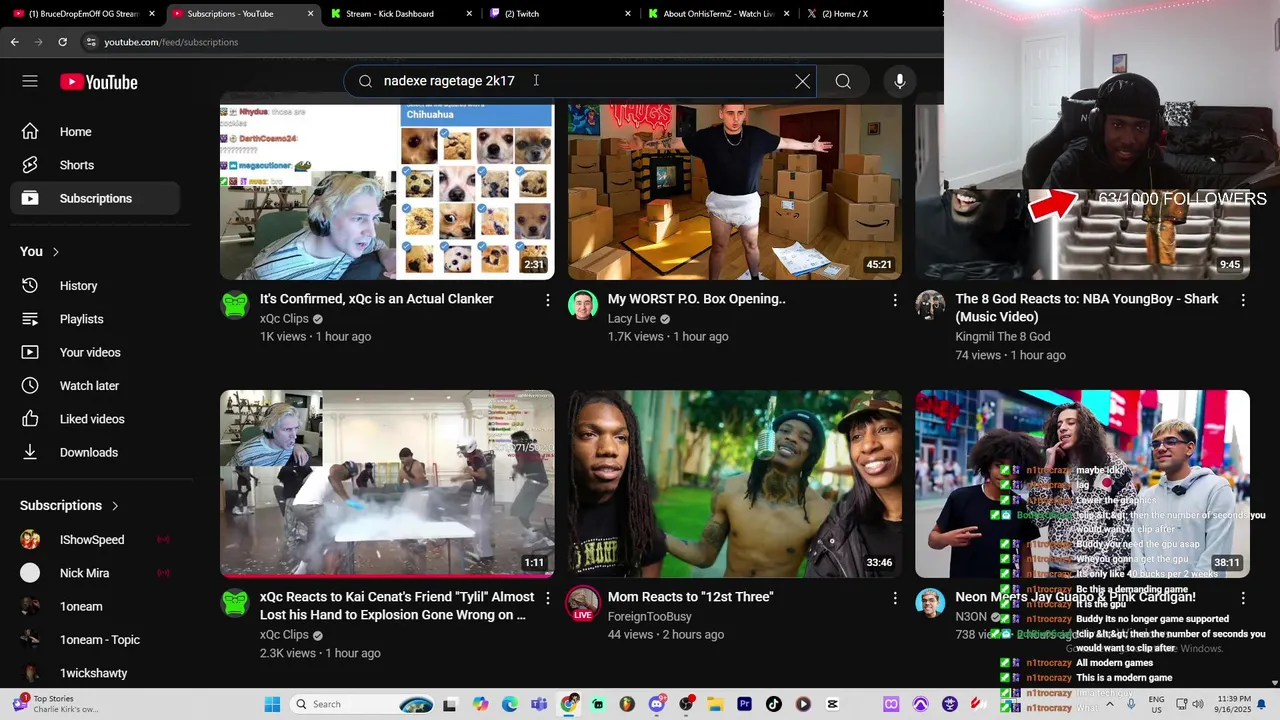The image size is (1280, 720).
Task: Start voice search with the microphone
Action: click(900, 81)
